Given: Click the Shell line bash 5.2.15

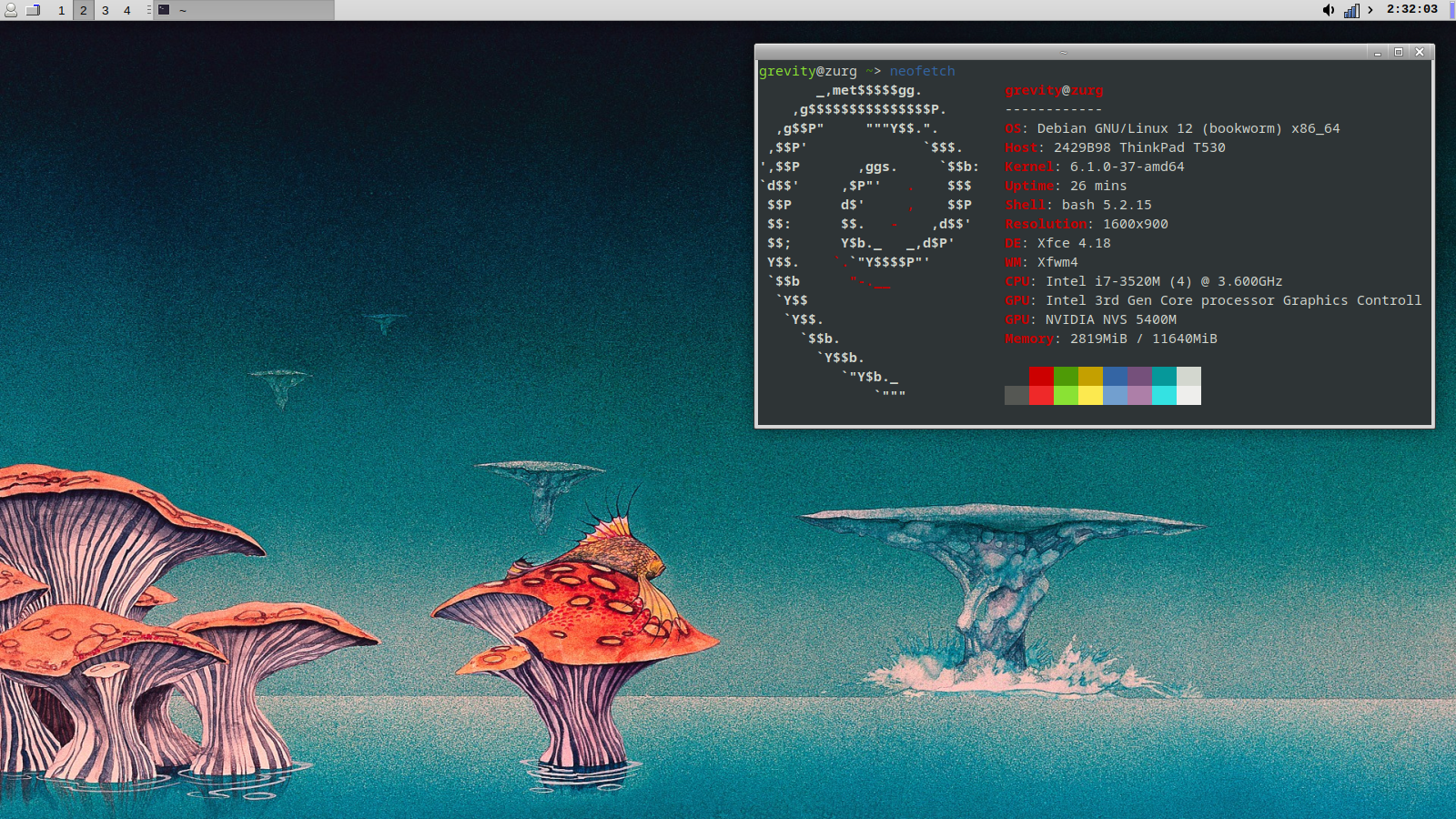Looking at the screenshot, I should (x=1078, y=205).
